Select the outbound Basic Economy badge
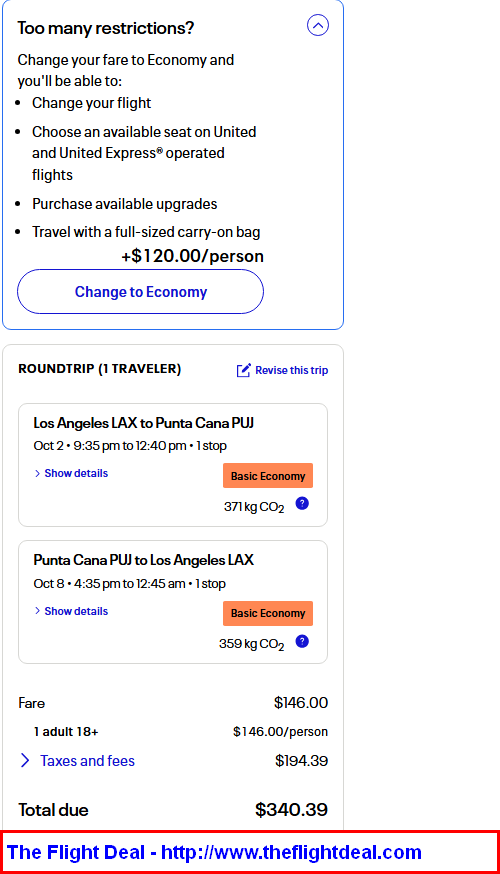The image size is (500, 874). [x=268, y=476]
